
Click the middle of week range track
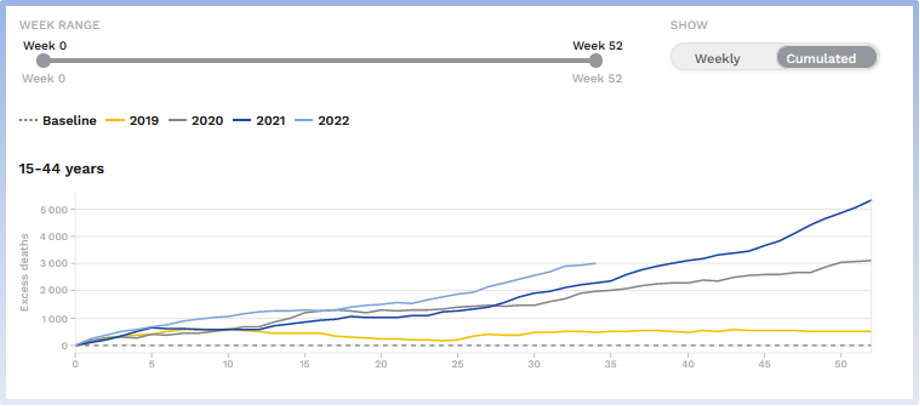pyautogui.click(x=319, y=61)
